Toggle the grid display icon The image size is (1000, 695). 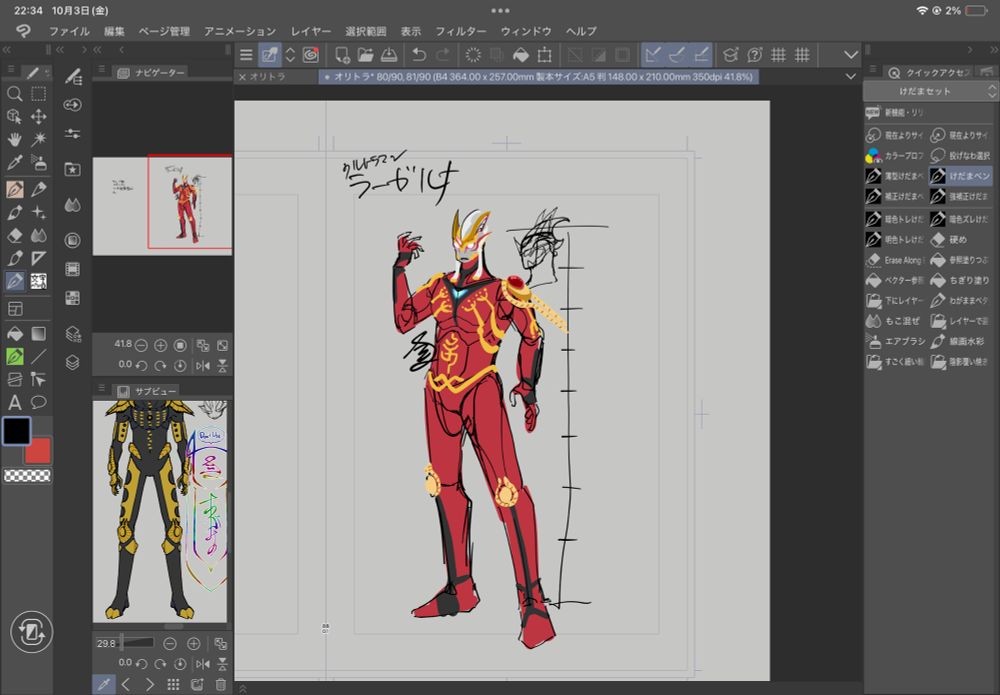778,54
